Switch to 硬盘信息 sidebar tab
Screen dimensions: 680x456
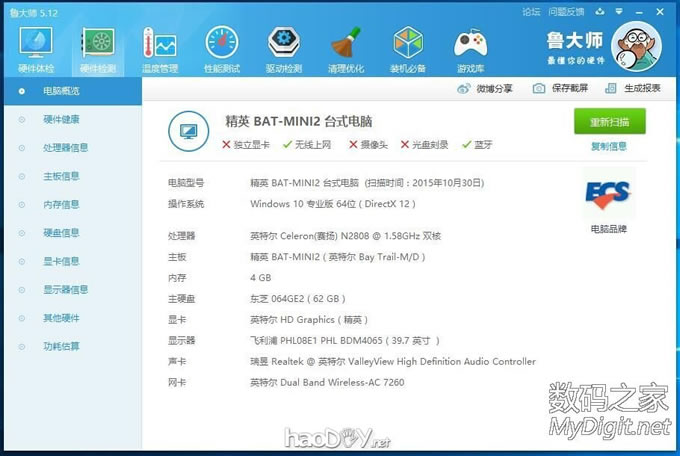pos(61,233)
